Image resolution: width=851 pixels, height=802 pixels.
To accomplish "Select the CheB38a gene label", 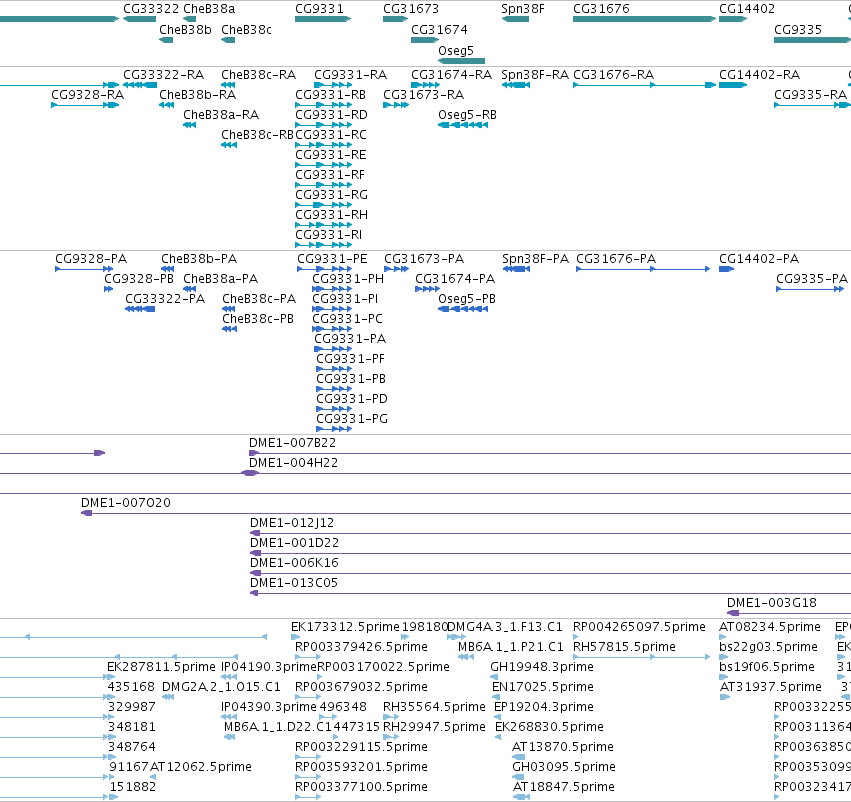I will pyautogui.click(x=209, y=9).
